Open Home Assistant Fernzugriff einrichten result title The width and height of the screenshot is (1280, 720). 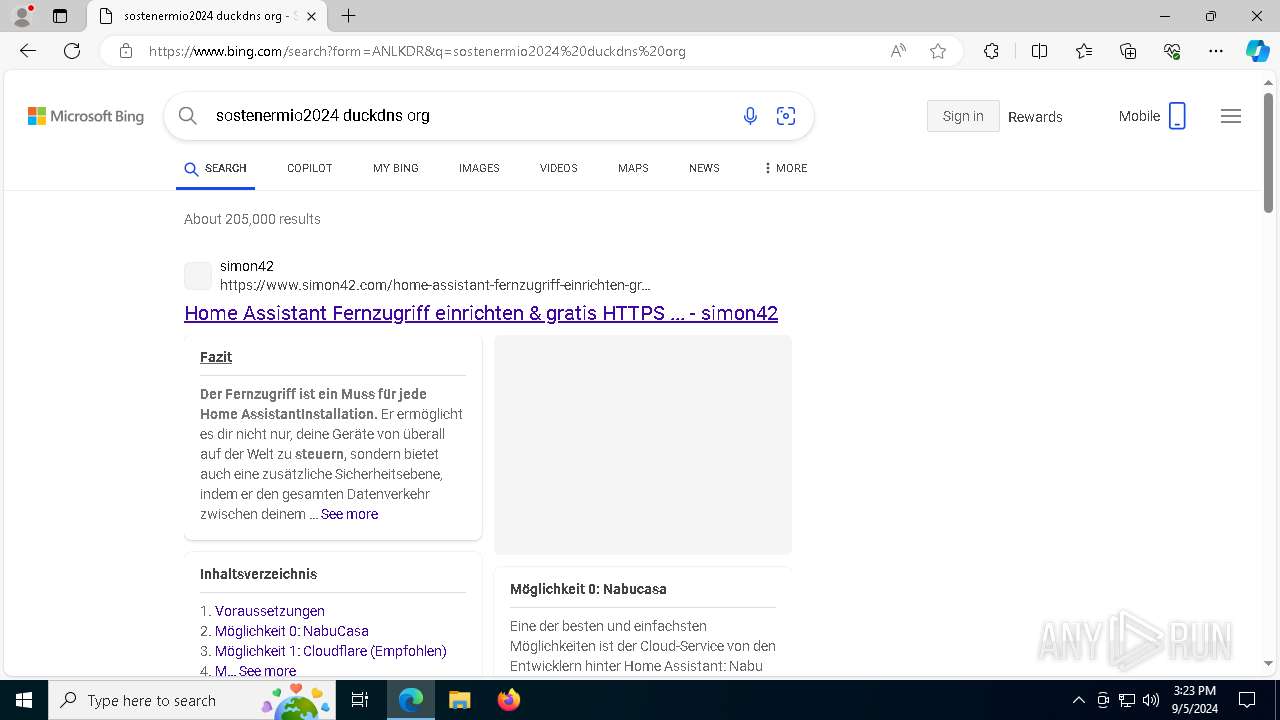[481, 313]
